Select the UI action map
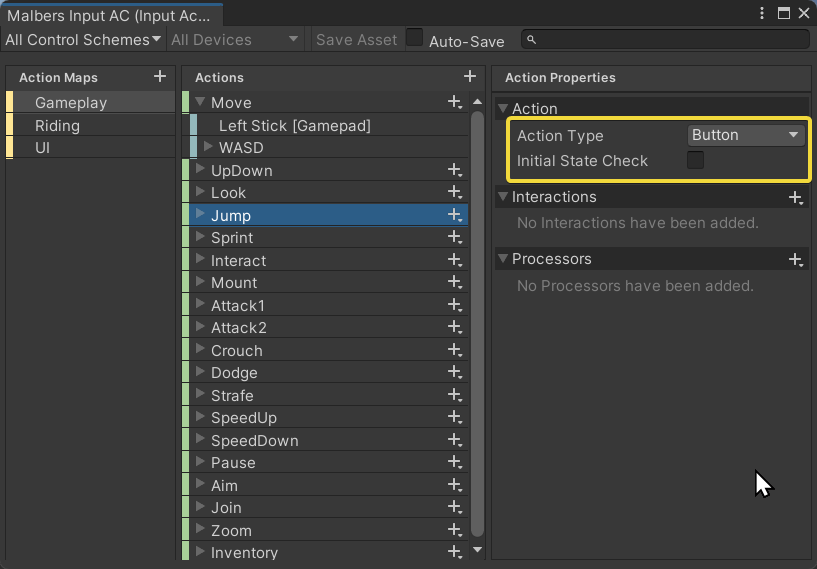The height and width of the screenshot is (569, 817). coord(43,148)
